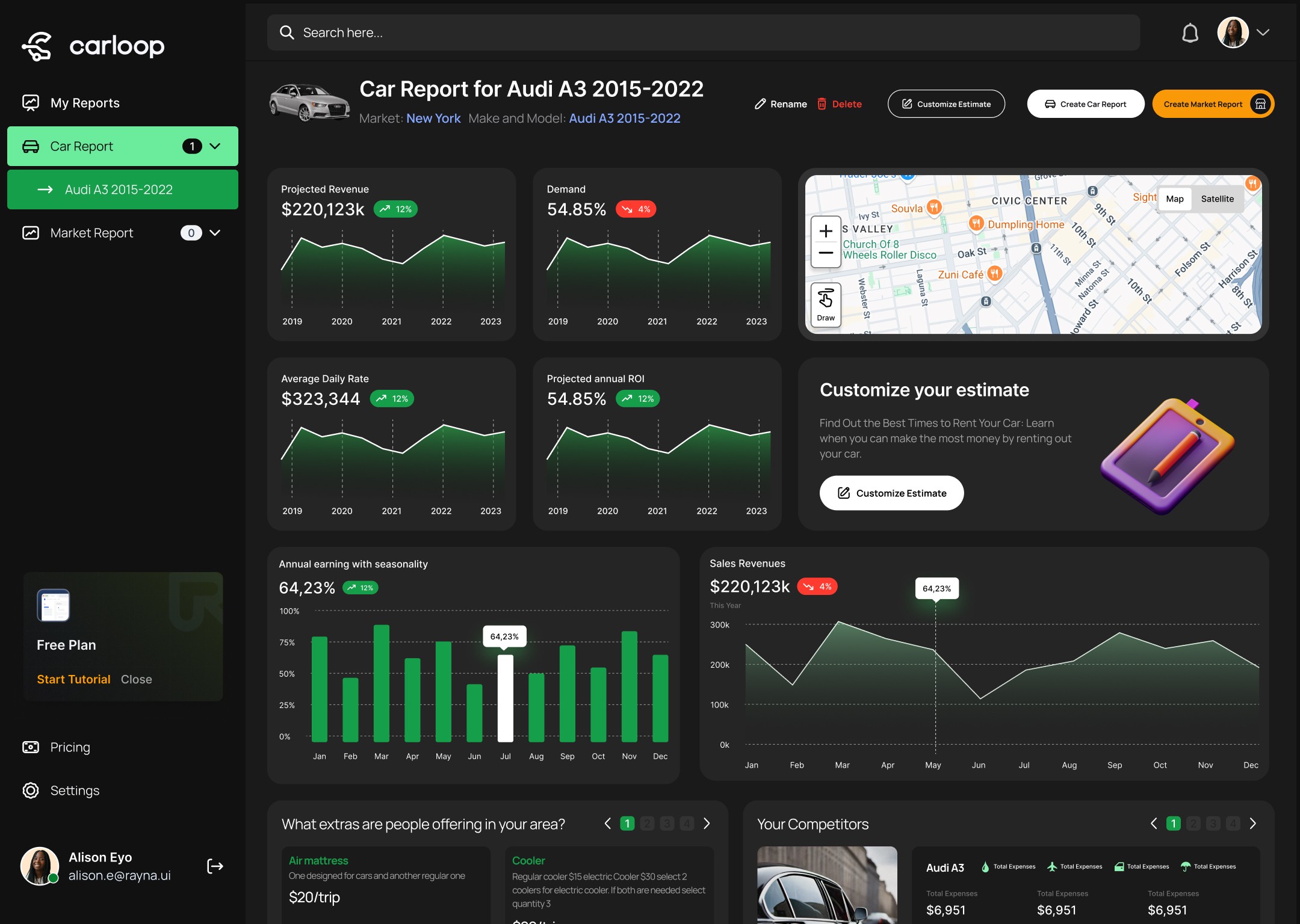Switch map to Map view
Viewport: 1300px width, 924px height.
coord(1174,199)
